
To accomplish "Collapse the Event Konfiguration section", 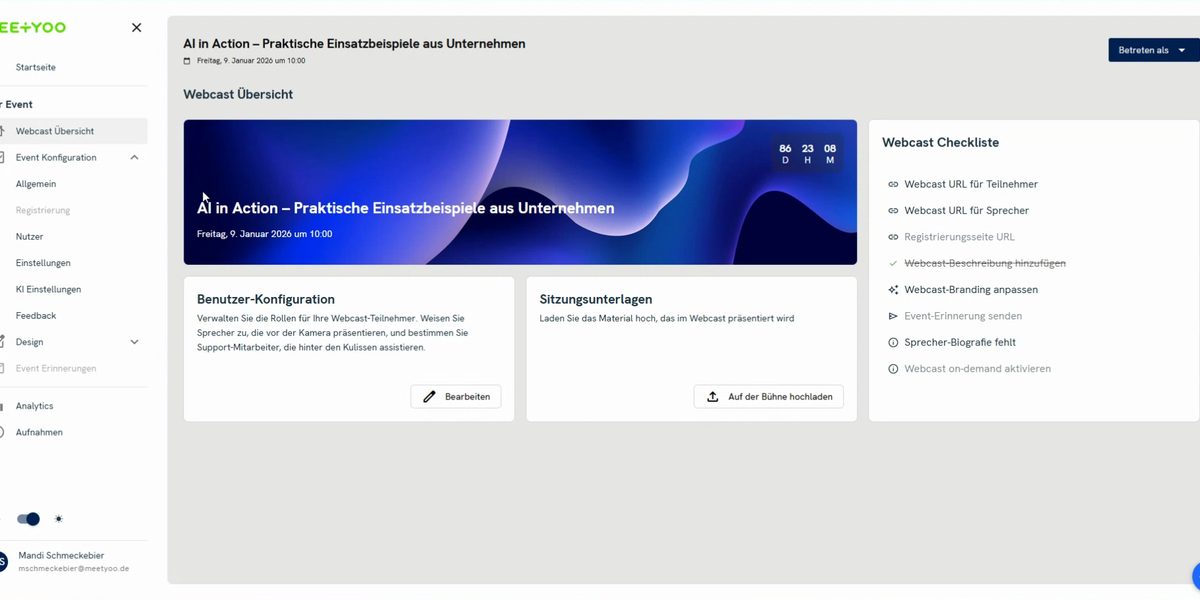I will pos(134,157).
